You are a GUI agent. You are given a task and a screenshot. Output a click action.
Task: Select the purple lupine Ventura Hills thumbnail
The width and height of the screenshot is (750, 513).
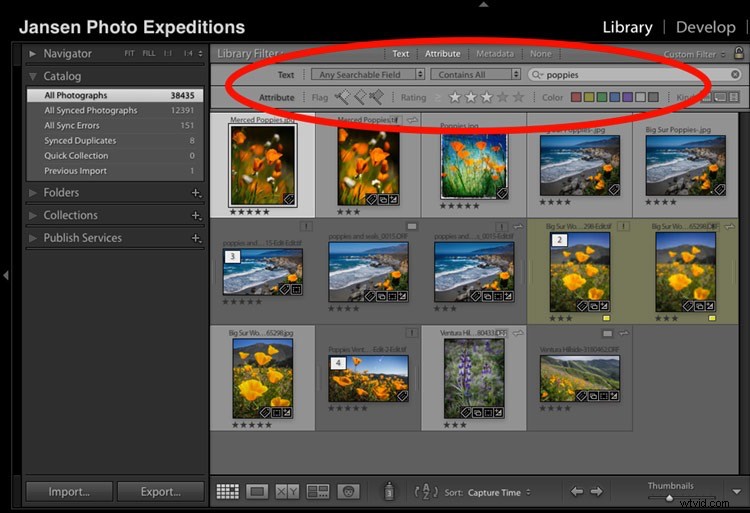(x=474, y=379)
